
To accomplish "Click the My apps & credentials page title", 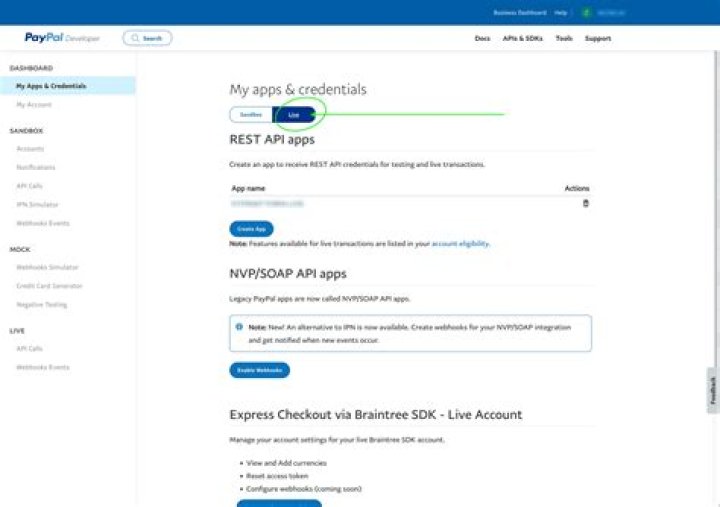I will click(x=298, y=89).
